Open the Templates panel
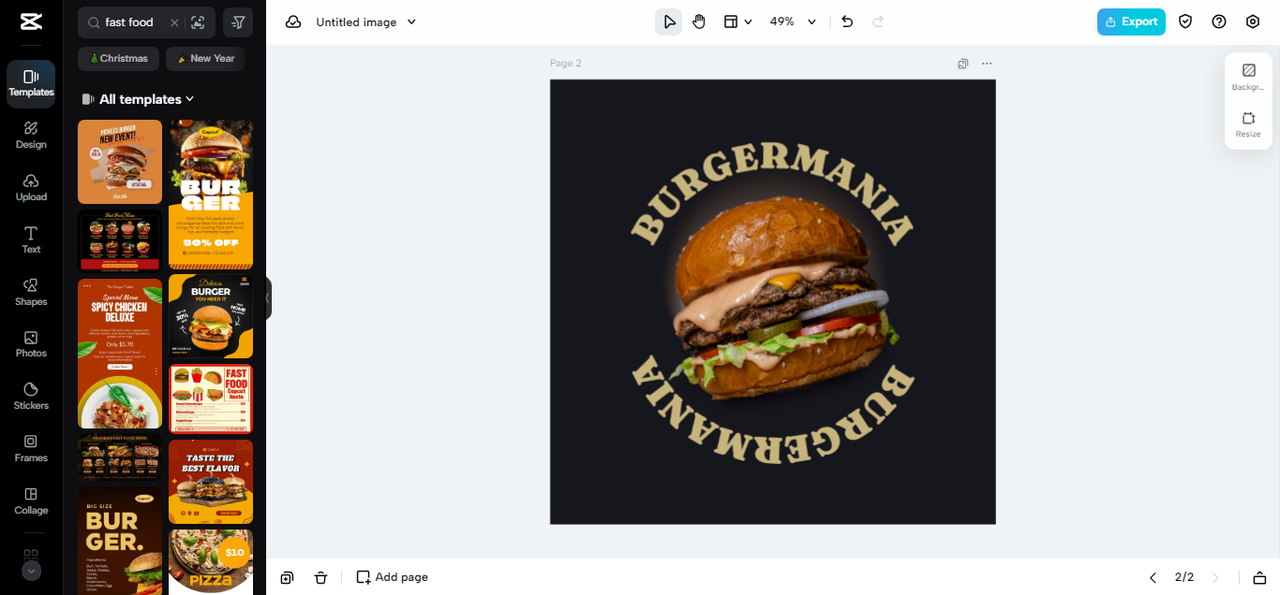The image size is (1280, 595). tap(31, 83)
